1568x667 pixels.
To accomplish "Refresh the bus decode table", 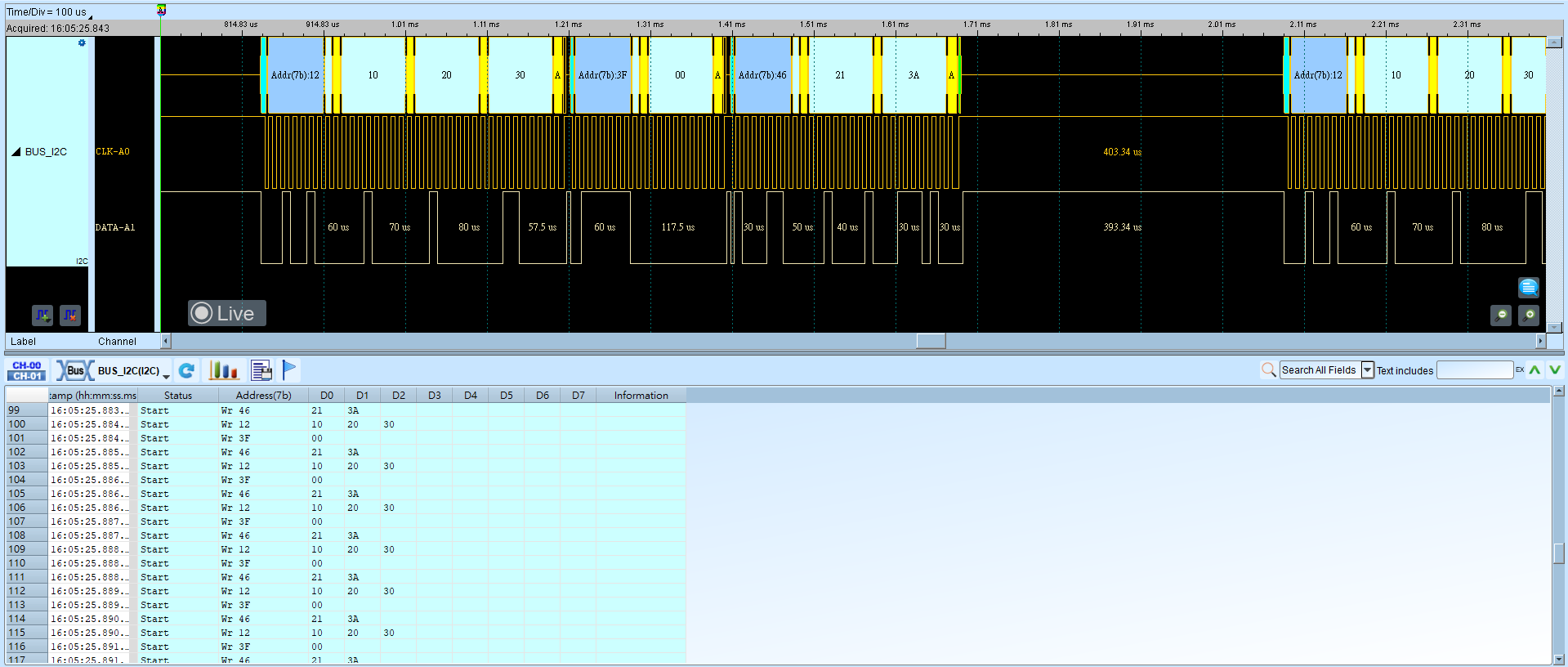I will (x=187, y=371).
